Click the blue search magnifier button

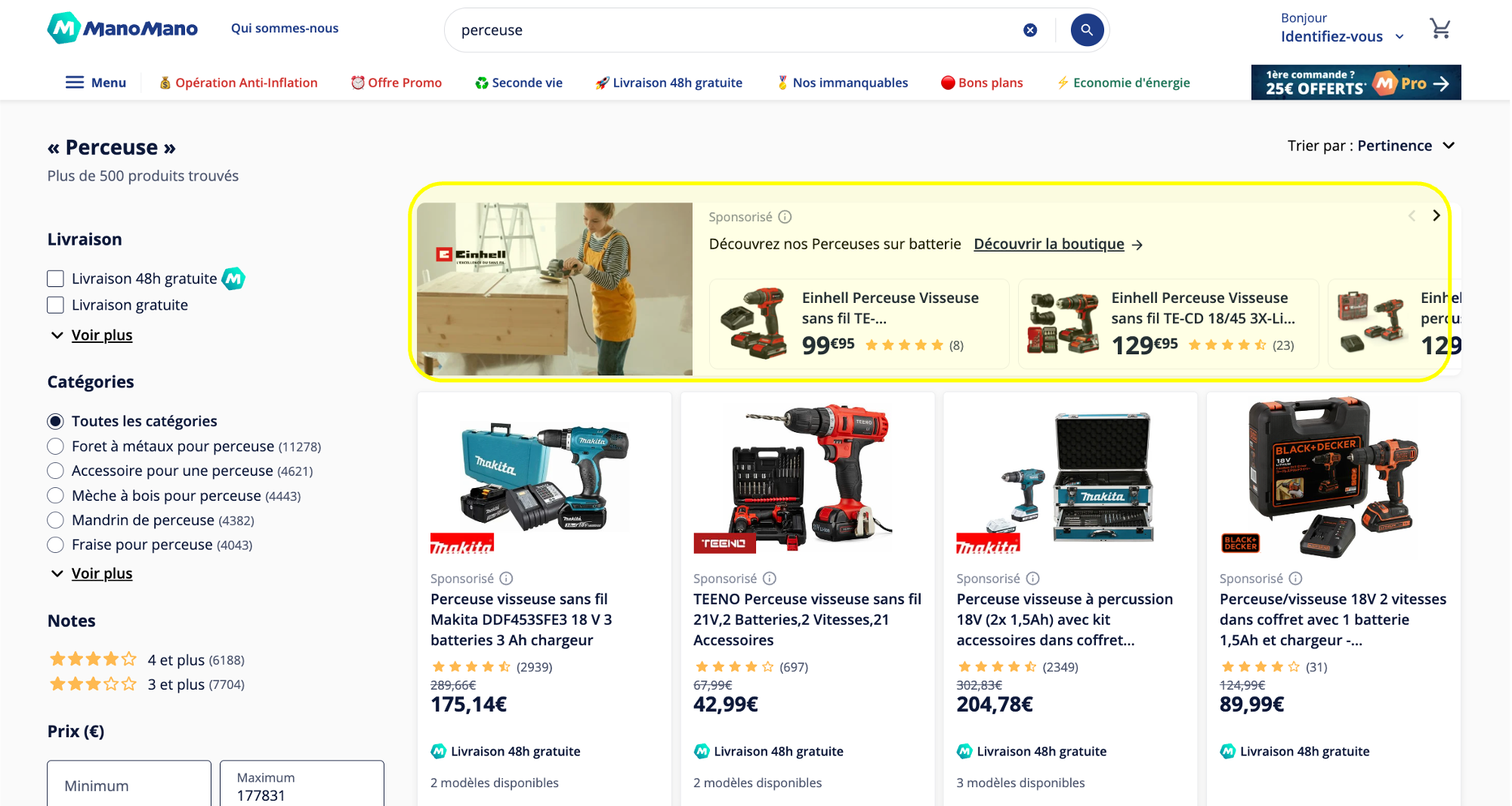(x=1087, y=30)
